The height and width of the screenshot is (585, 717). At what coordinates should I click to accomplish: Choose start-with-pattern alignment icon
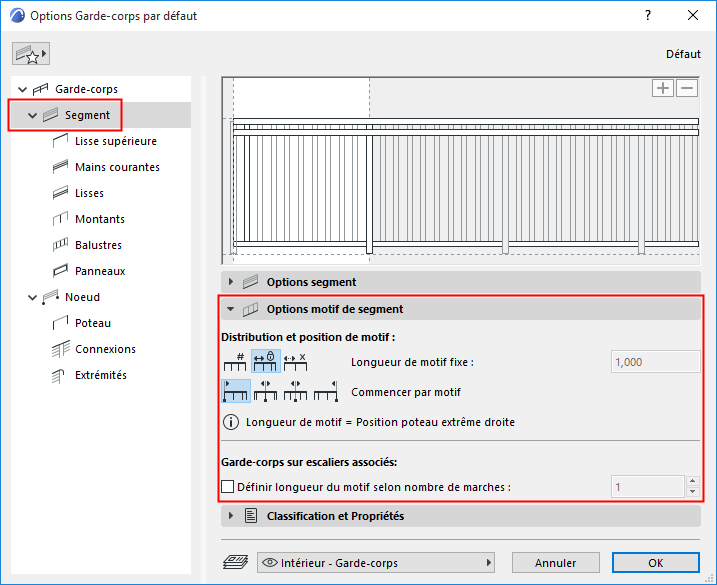point(236,392)
